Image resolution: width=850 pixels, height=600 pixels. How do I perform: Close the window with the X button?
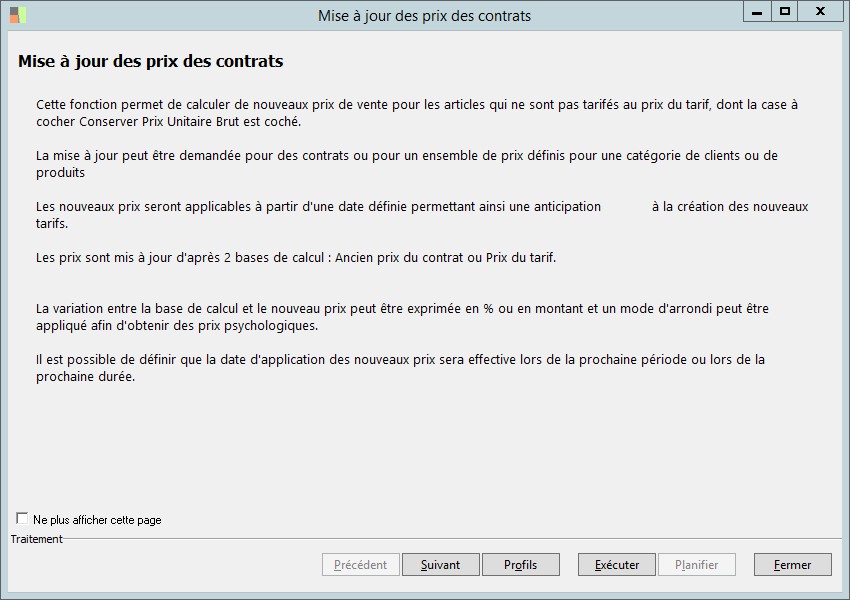point(820,11)
